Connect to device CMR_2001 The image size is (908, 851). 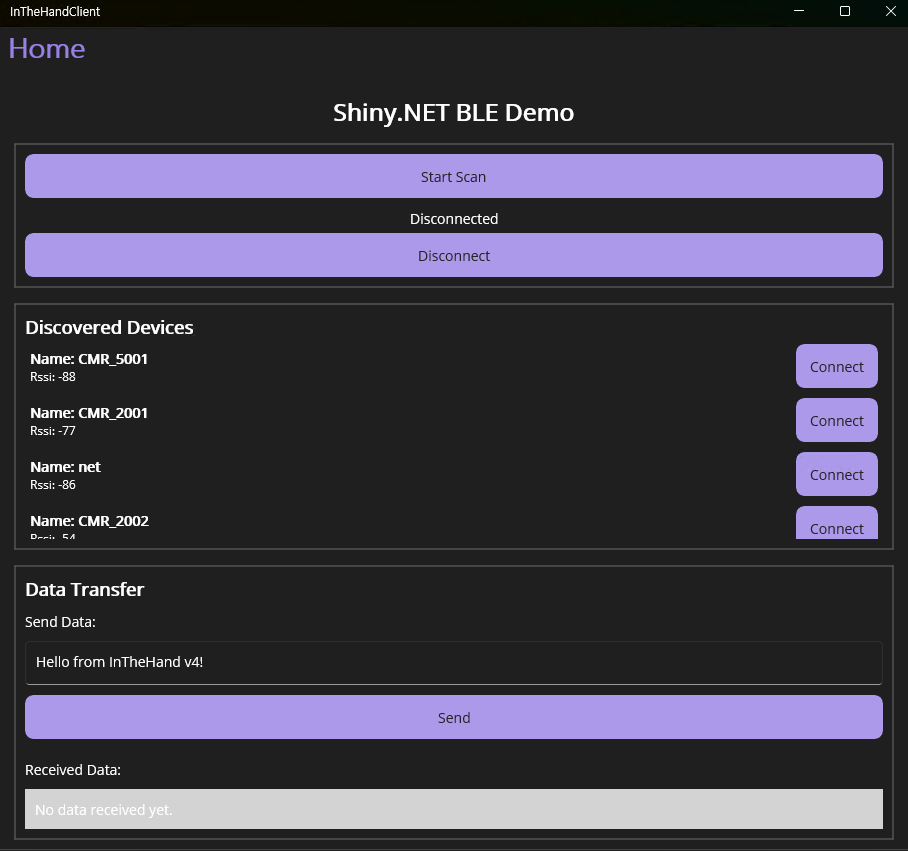[837, 420]
